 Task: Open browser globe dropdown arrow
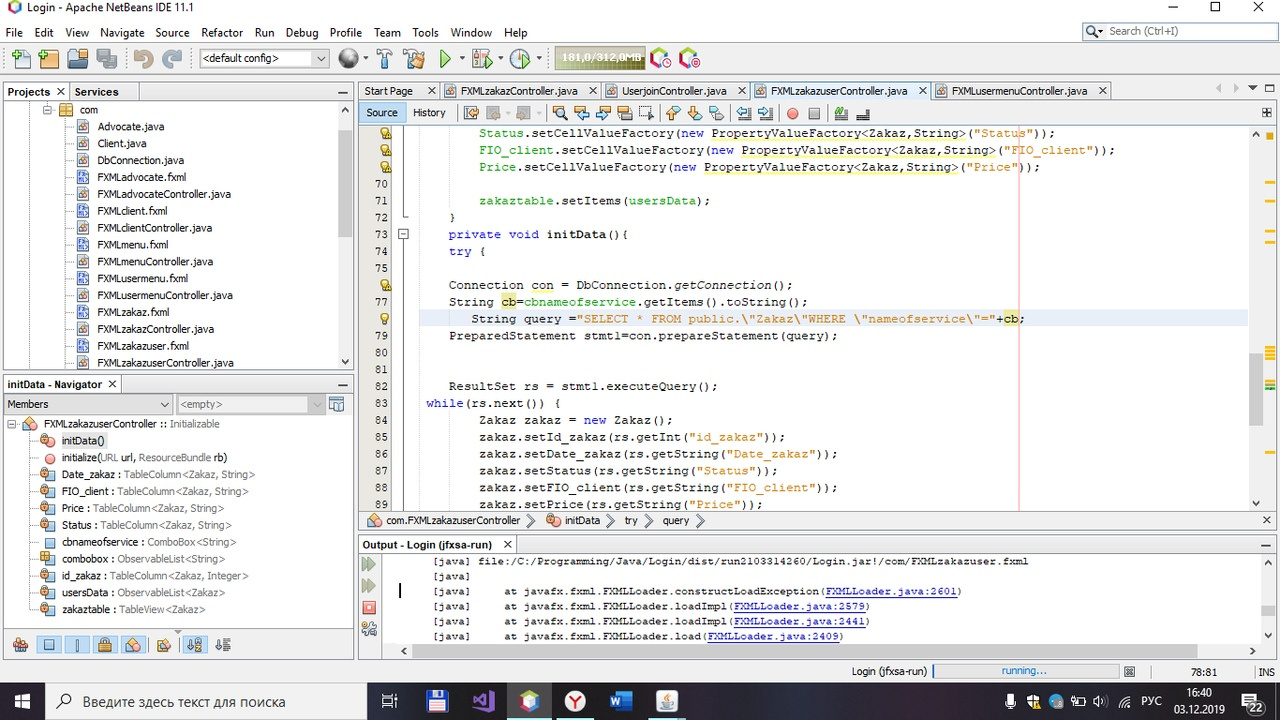click(366, 59)
